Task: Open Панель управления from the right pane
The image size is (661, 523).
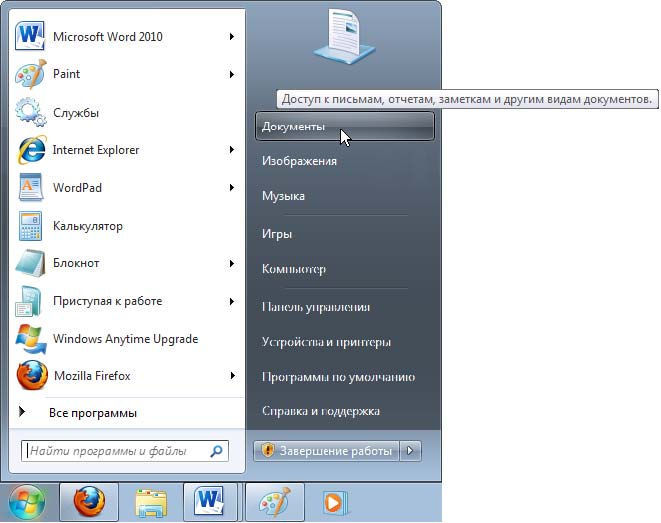Action: (316, 307)
